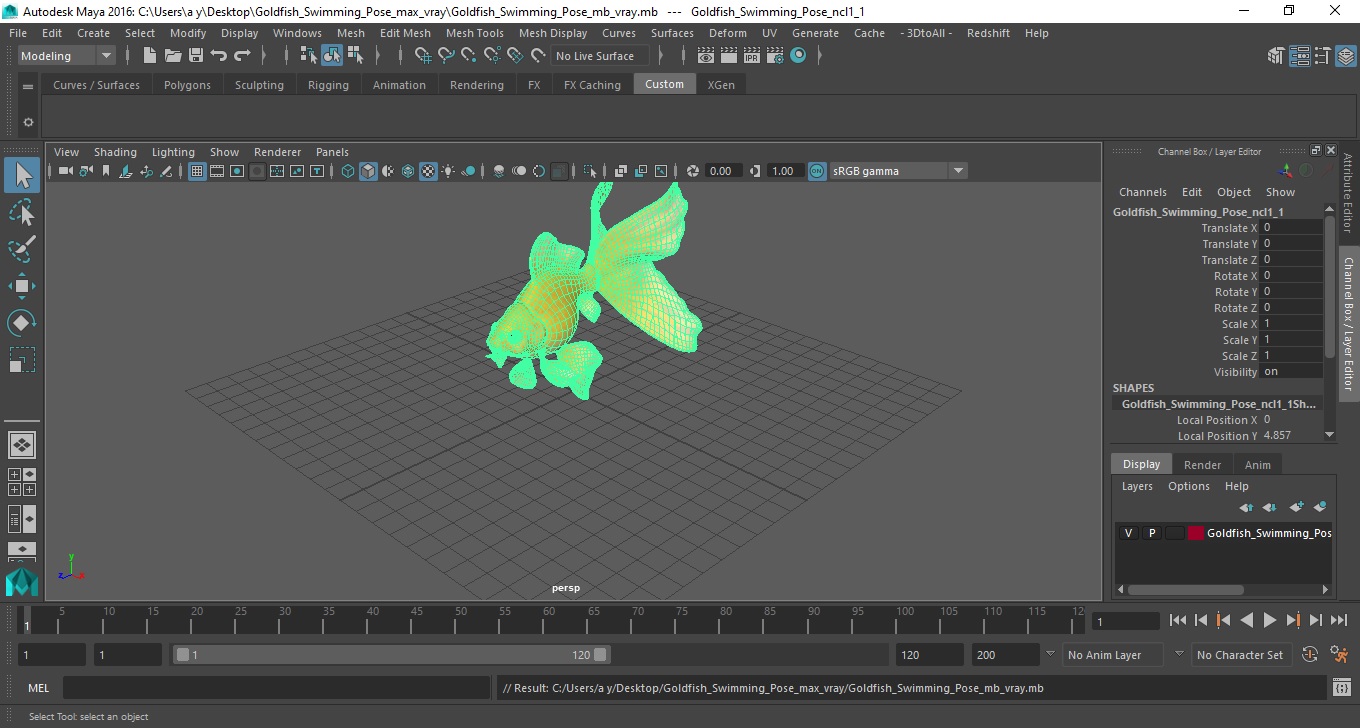Toggle viewport Grid display
Image resolution: width=1360 pixels, height=728 pixels.
coord(197,171)
